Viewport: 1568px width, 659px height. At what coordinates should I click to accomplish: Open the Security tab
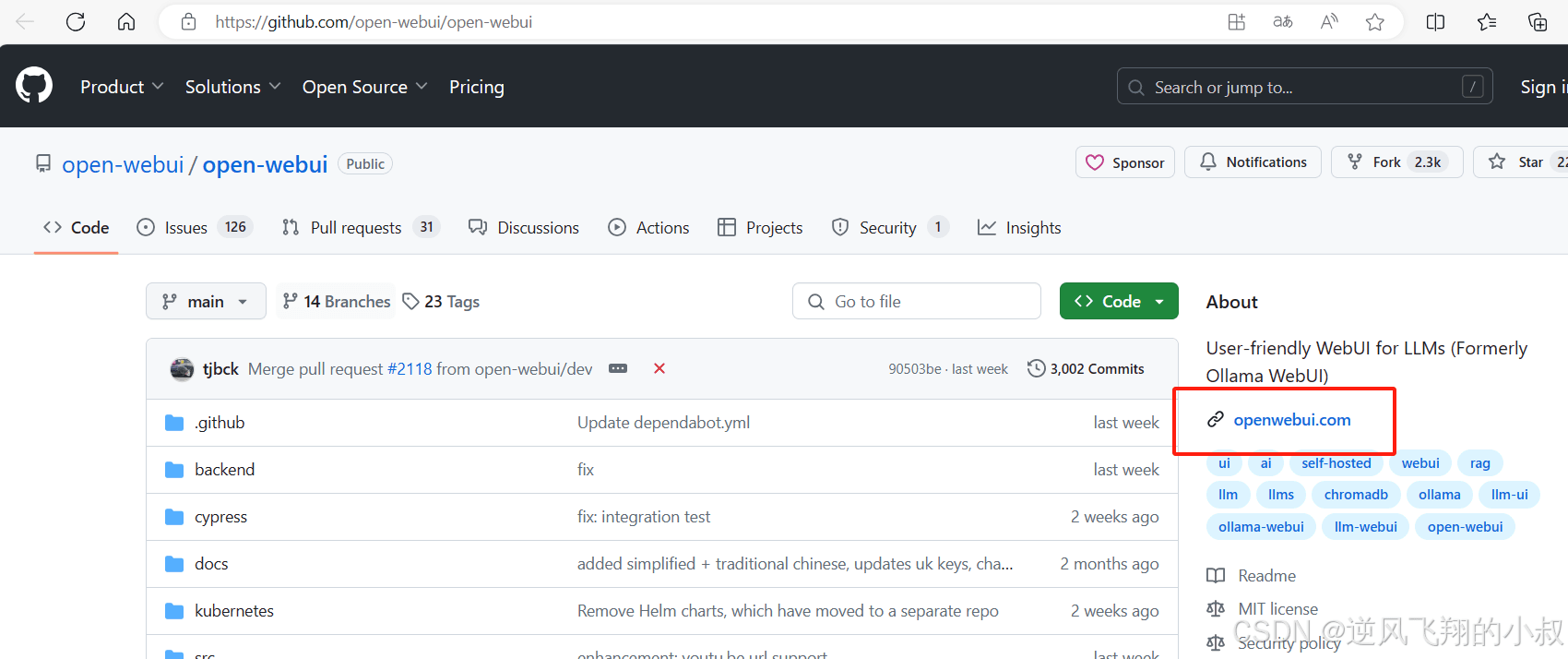click(890, 228)
